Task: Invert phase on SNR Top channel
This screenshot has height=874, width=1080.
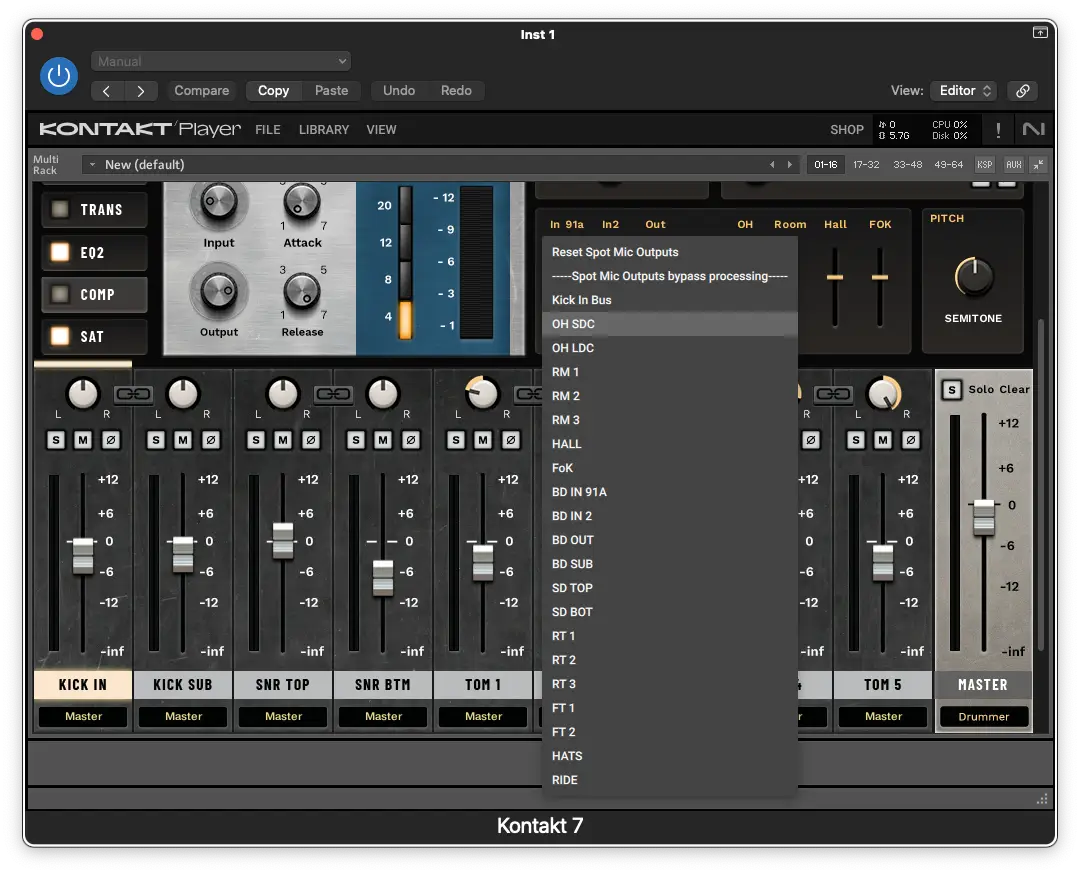Action: (x=311, y=439)
